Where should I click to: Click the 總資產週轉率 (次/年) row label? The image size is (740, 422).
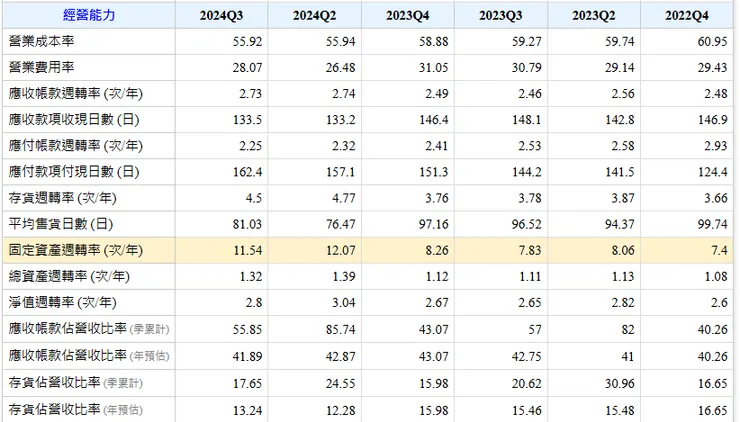point(69,276)
